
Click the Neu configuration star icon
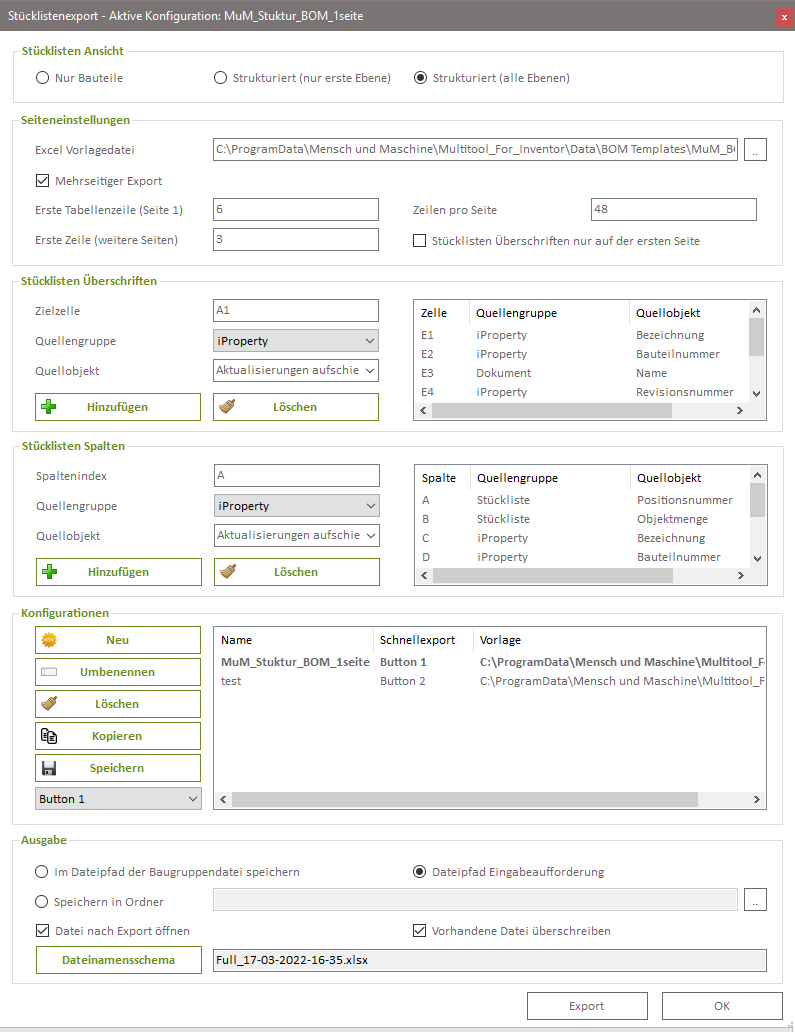[48, 640]
